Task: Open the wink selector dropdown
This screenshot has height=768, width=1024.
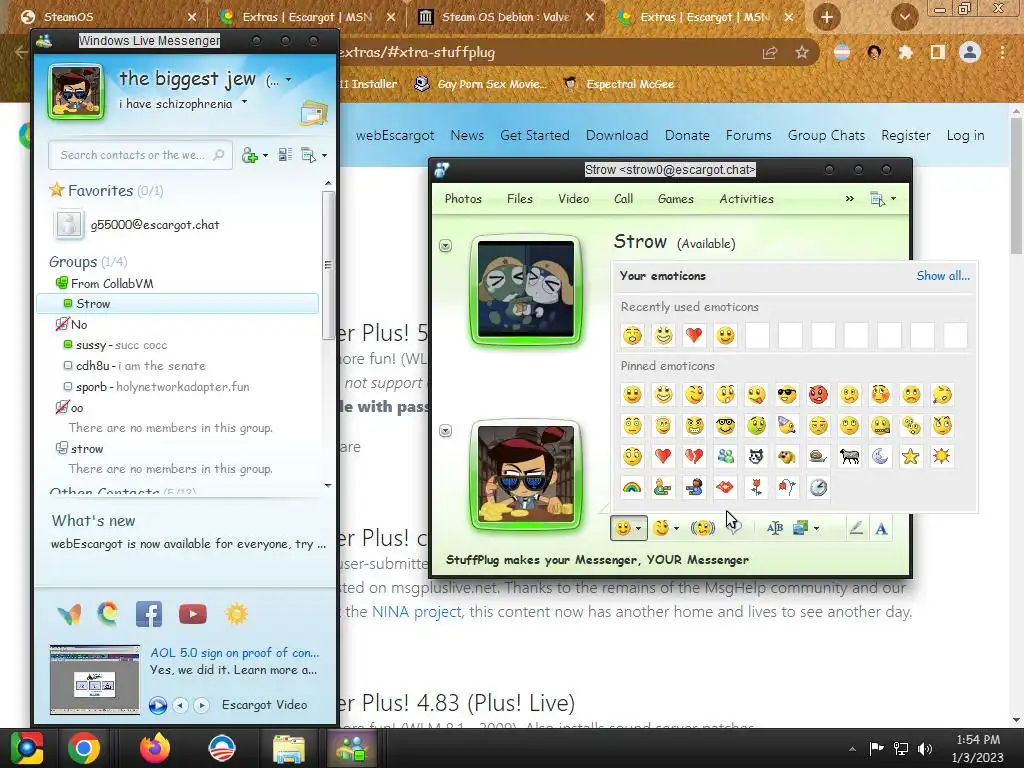Action: pyautogui.click(x=677, y=528)
